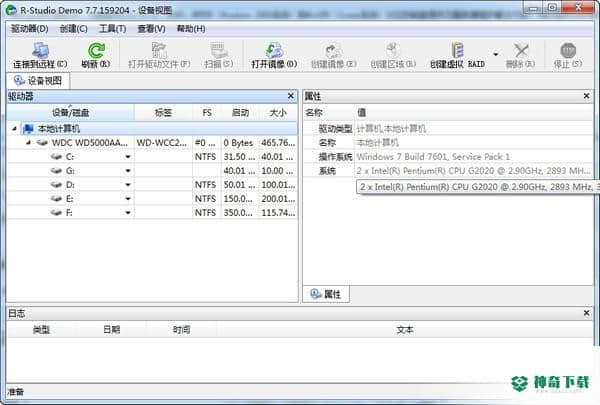
Task: Select the F: partition row
Action: tap(152, 212)
